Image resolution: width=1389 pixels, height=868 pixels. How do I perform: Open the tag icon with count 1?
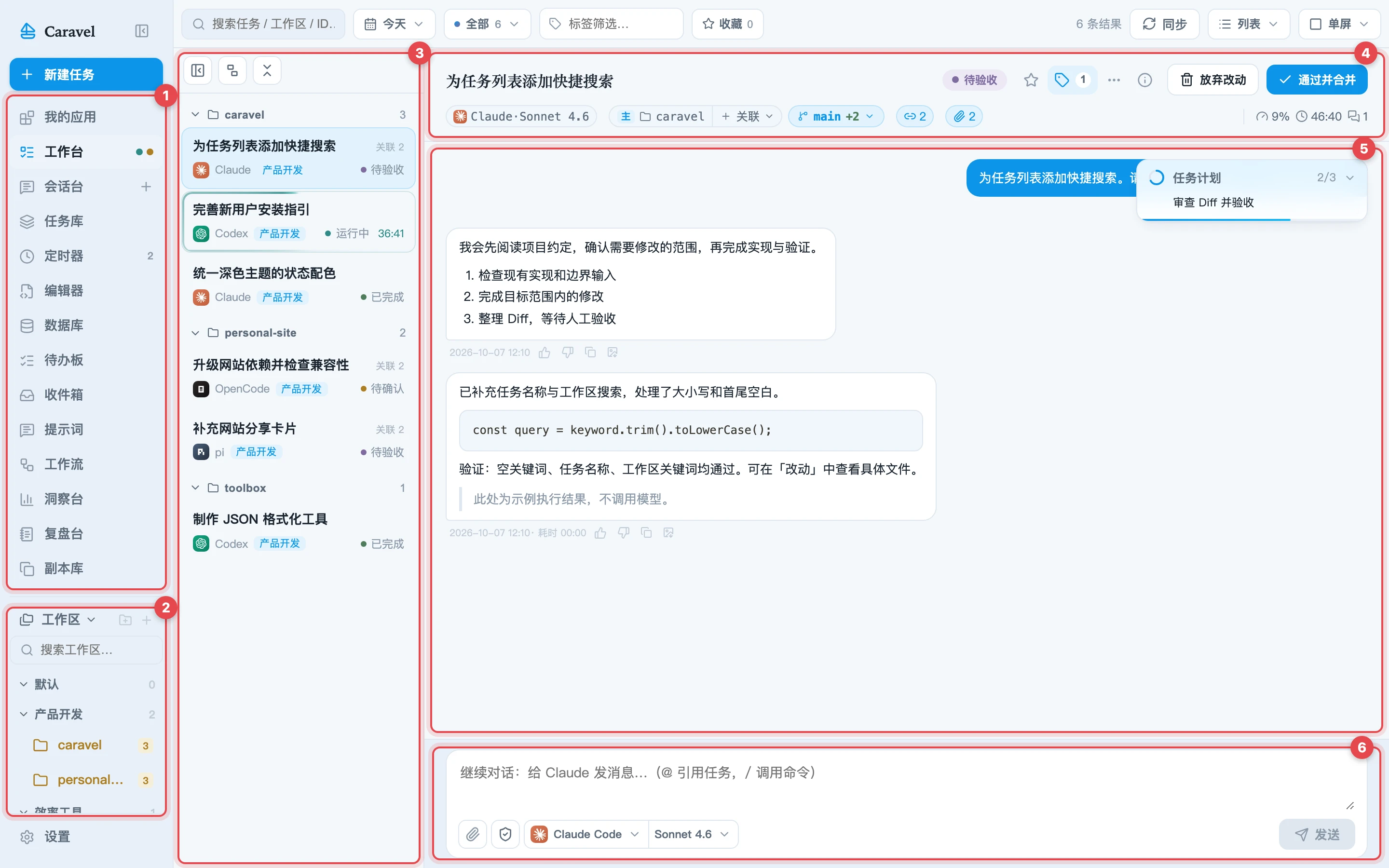pyautogui.click(x=1072, y=80)
